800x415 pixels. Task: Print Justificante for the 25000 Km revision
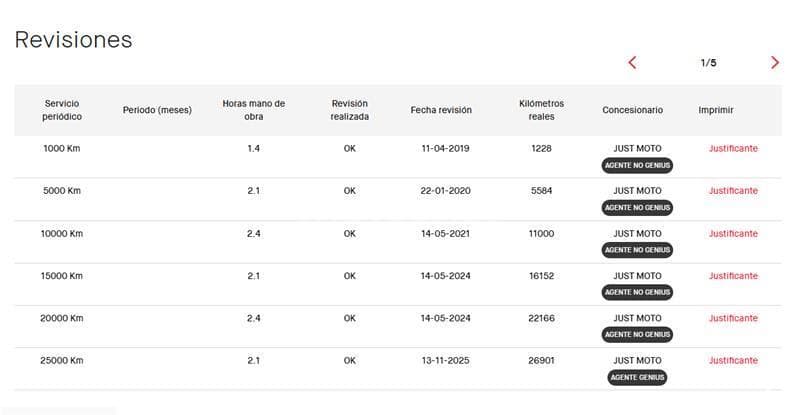pos(733,361)
